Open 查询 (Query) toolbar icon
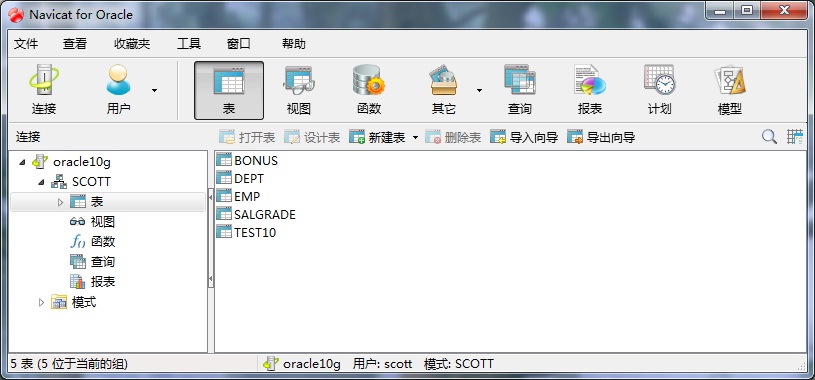The width and height of the screenshot is (815, 380). [x=520, y=90]
